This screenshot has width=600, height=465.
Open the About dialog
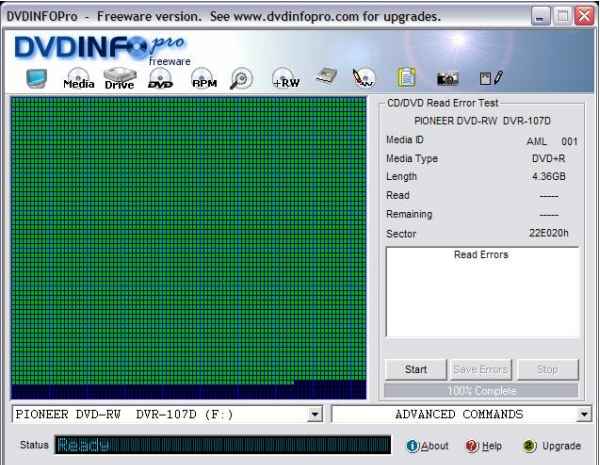pos(427,446)
